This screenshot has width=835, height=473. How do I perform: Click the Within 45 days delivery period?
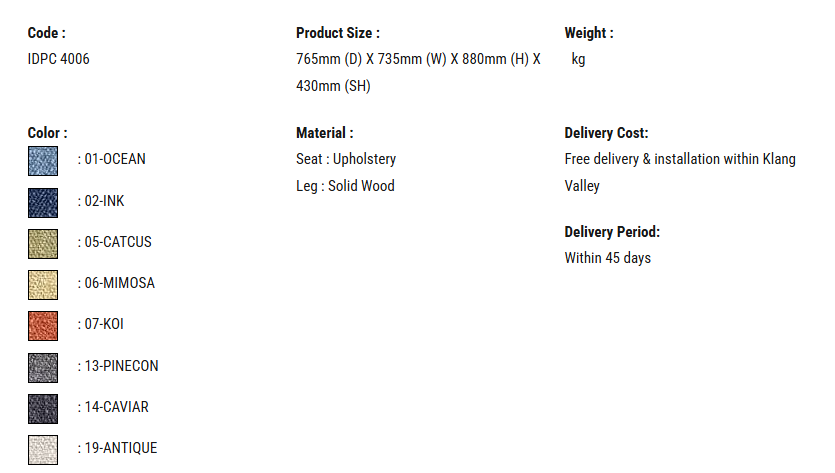(608, 258)
